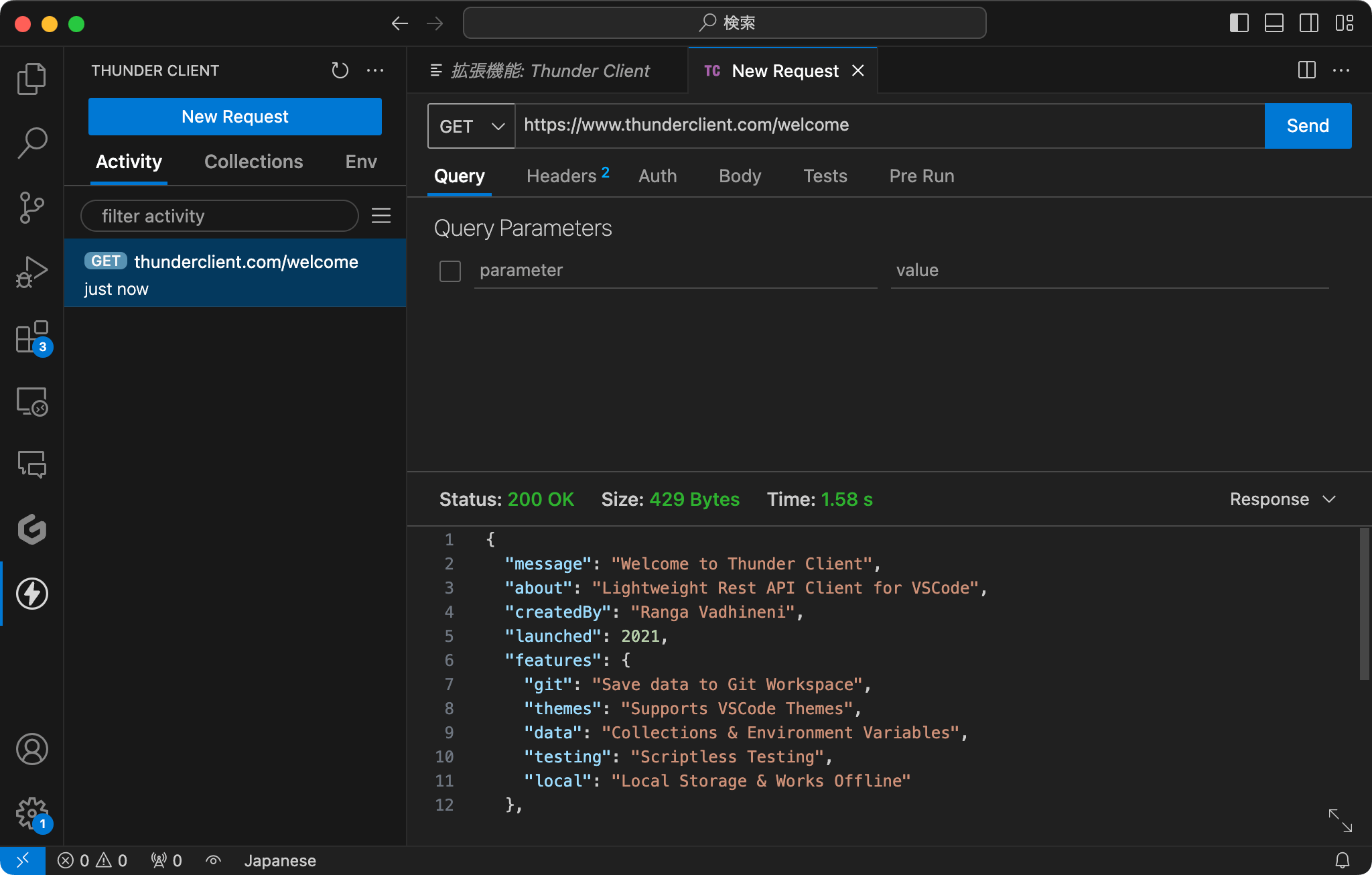Select the Pre Run request tab
1372x875 pixels.
[x=922, y=176]
